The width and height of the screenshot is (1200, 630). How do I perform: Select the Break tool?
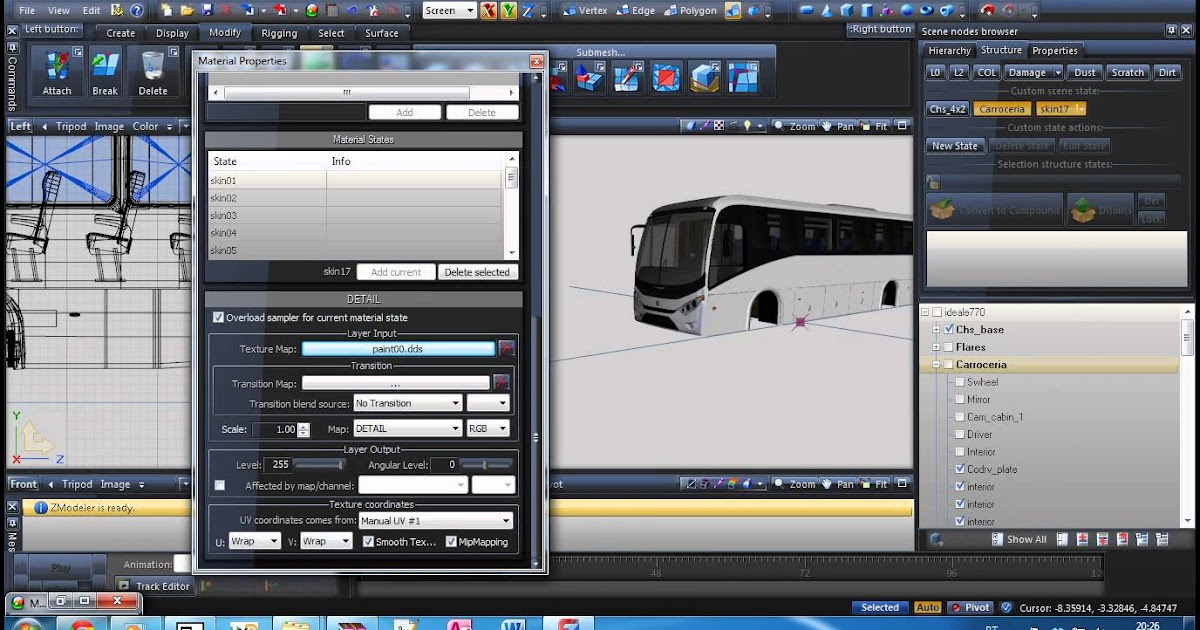[x=104, y=72]
